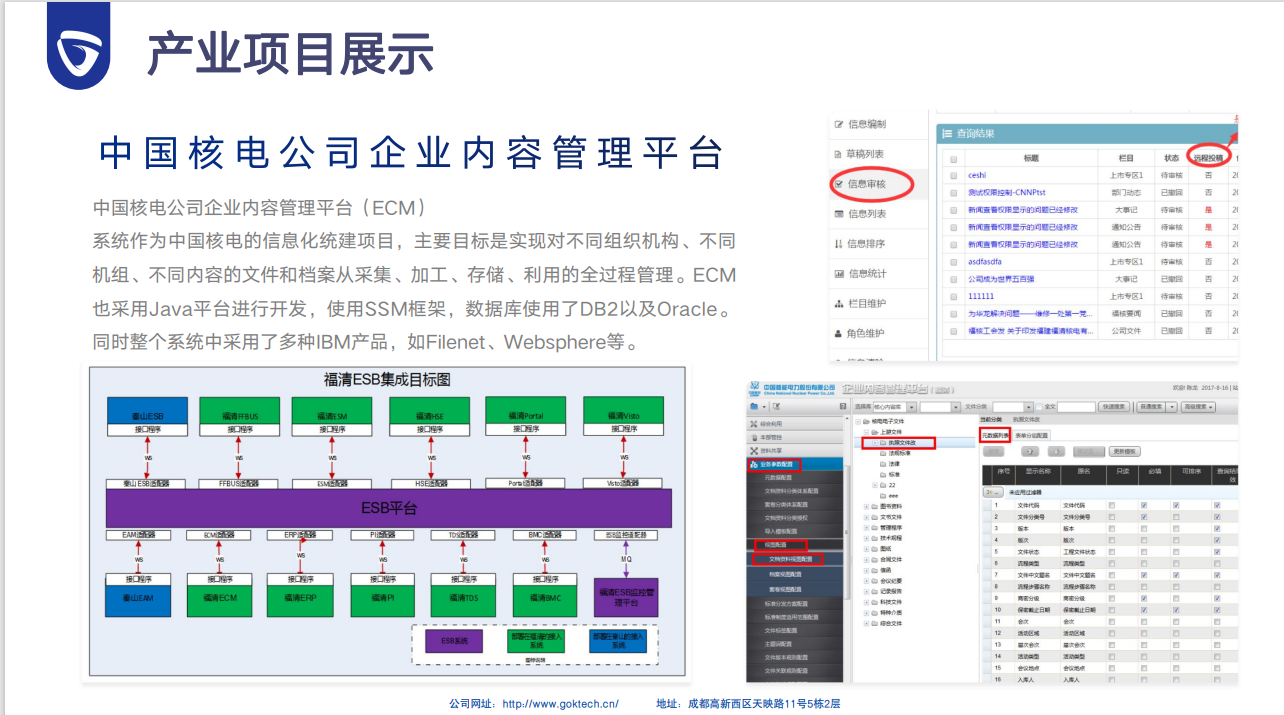The height and width of the screenshot is (715, 1284).
Task: Click the 角色维护 user icon
Action: point(839,333)
